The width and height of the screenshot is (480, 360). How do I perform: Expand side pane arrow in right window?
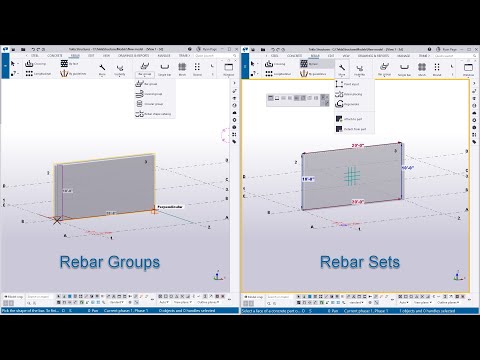(x=475, y=83)
